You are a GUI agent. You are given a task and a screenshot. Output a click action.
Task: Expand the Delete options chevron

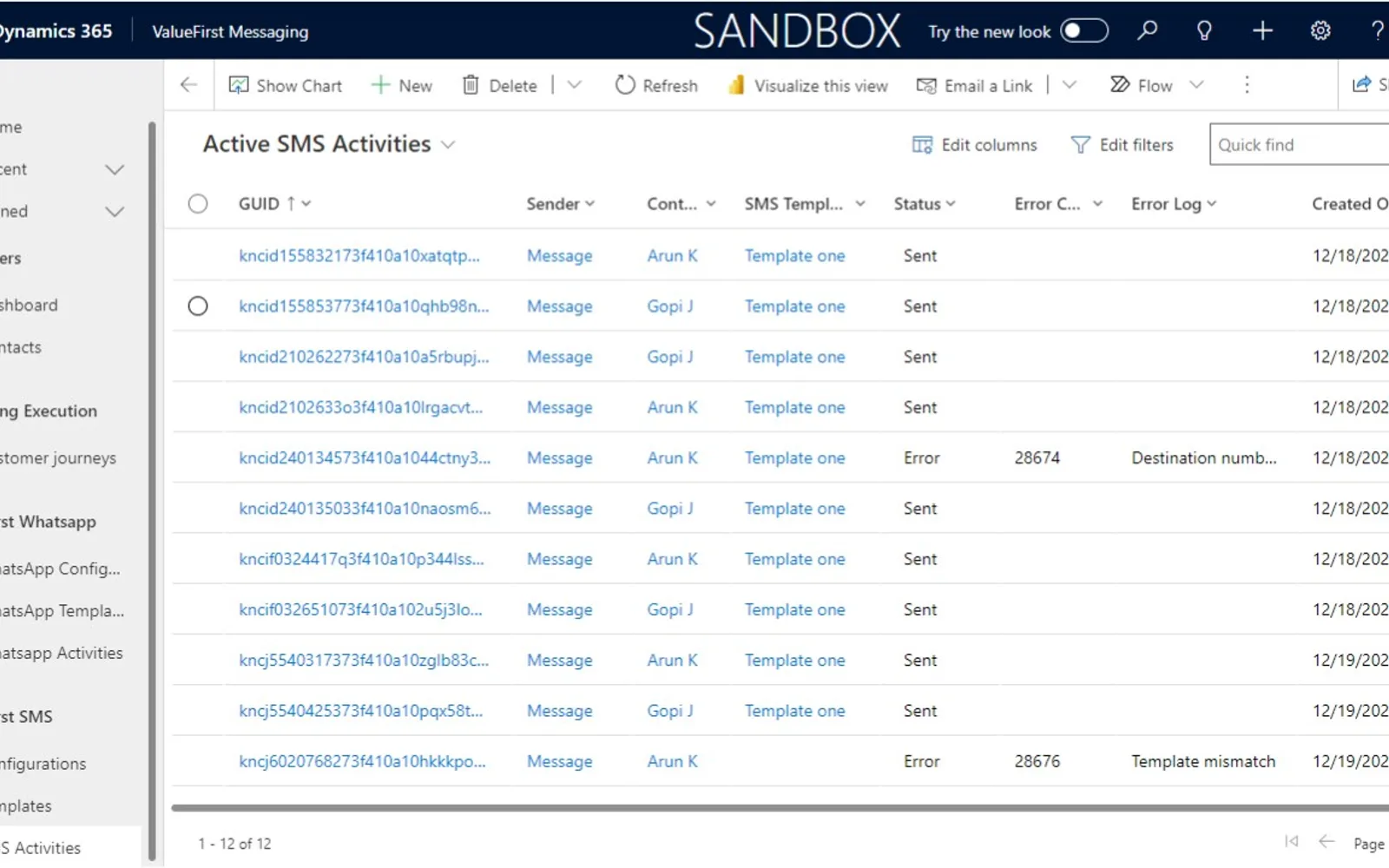point(574,85)
